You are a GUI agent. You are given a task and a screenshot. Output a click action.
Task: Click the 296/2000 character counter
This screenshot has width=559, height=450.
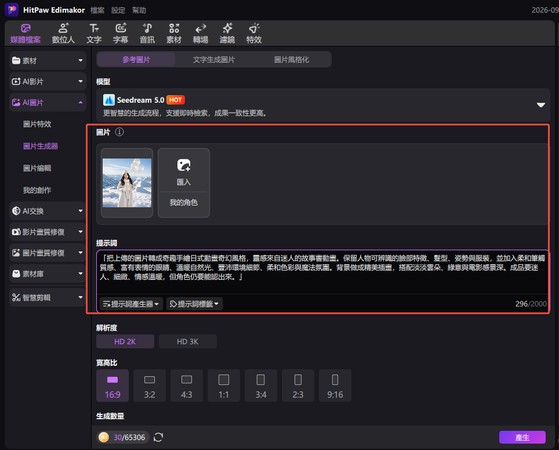[x=530, y=304]
